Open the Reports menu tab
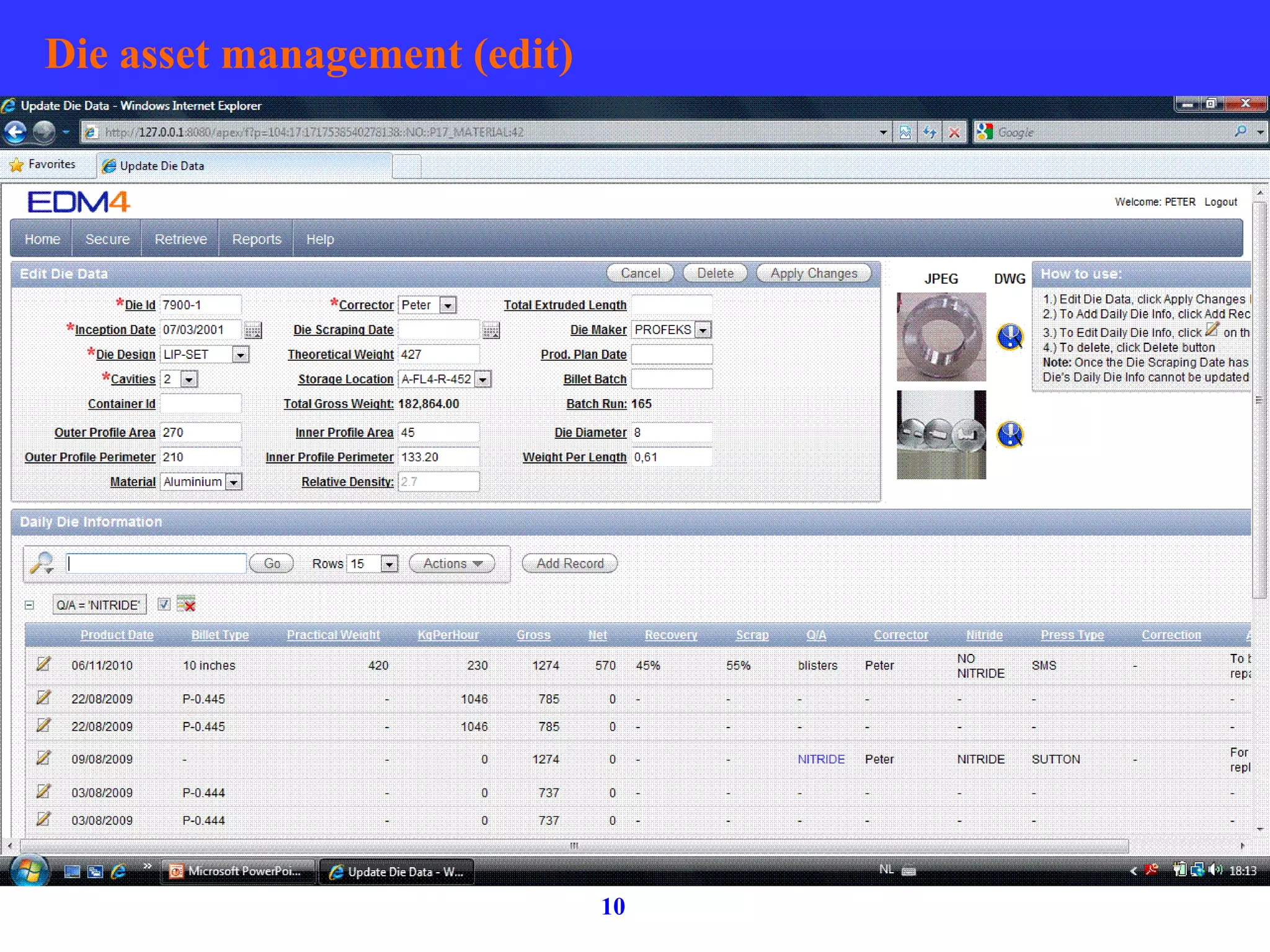The height and width of the screenshot is (952, 1270). [x=256, y=239]
